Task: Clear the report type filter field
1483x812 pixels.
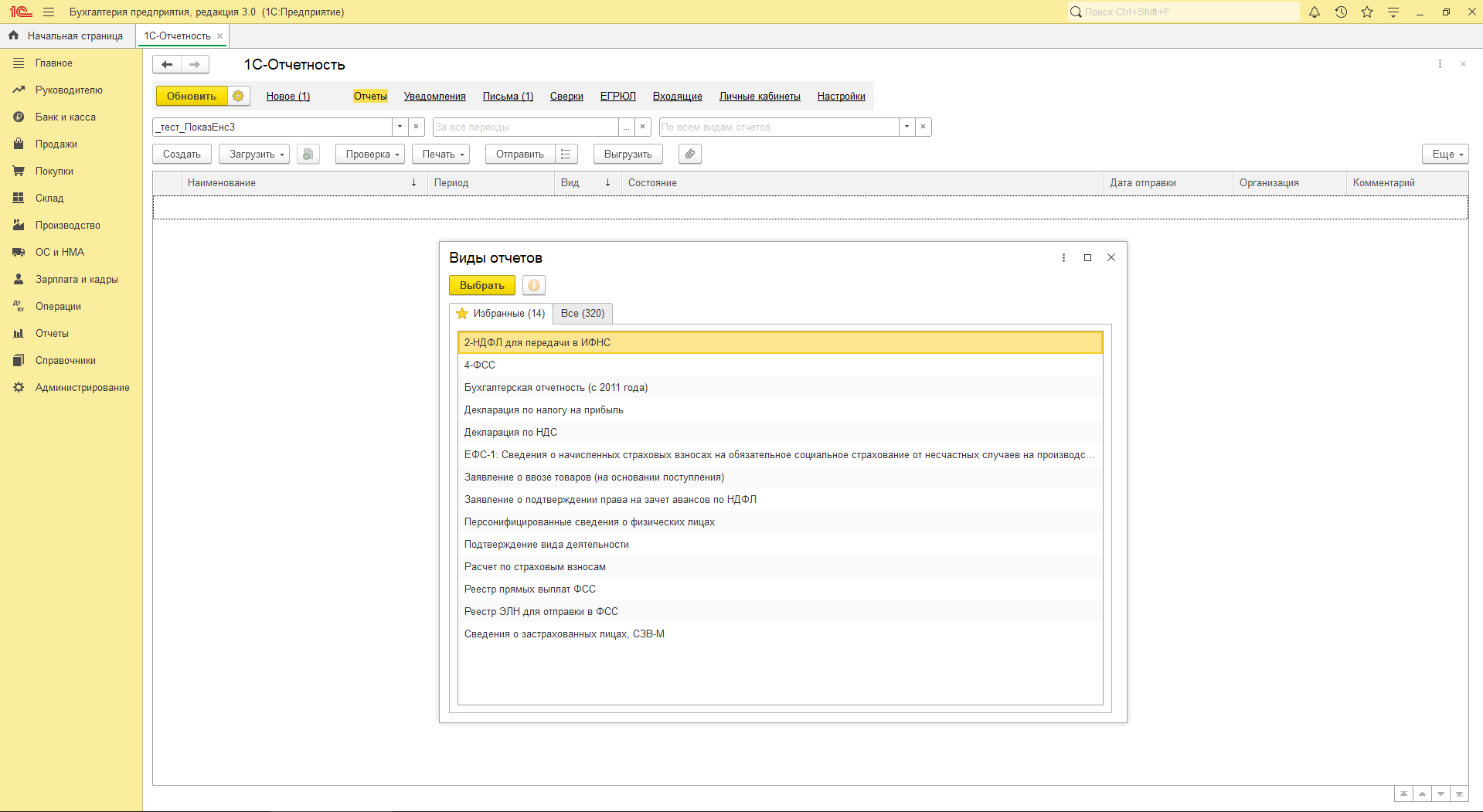Action: pos(923,127)
